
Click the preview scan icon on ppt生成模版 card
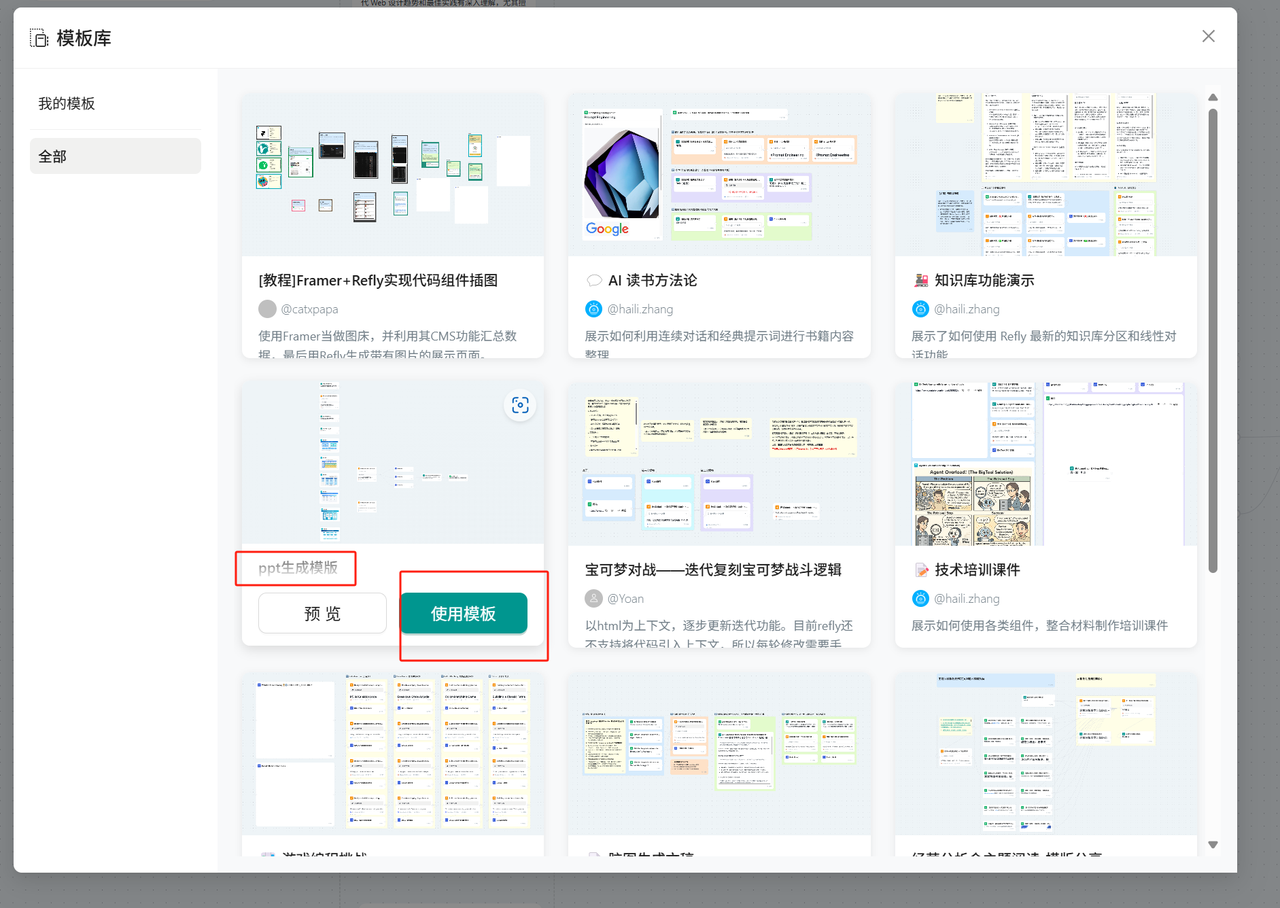519,405
